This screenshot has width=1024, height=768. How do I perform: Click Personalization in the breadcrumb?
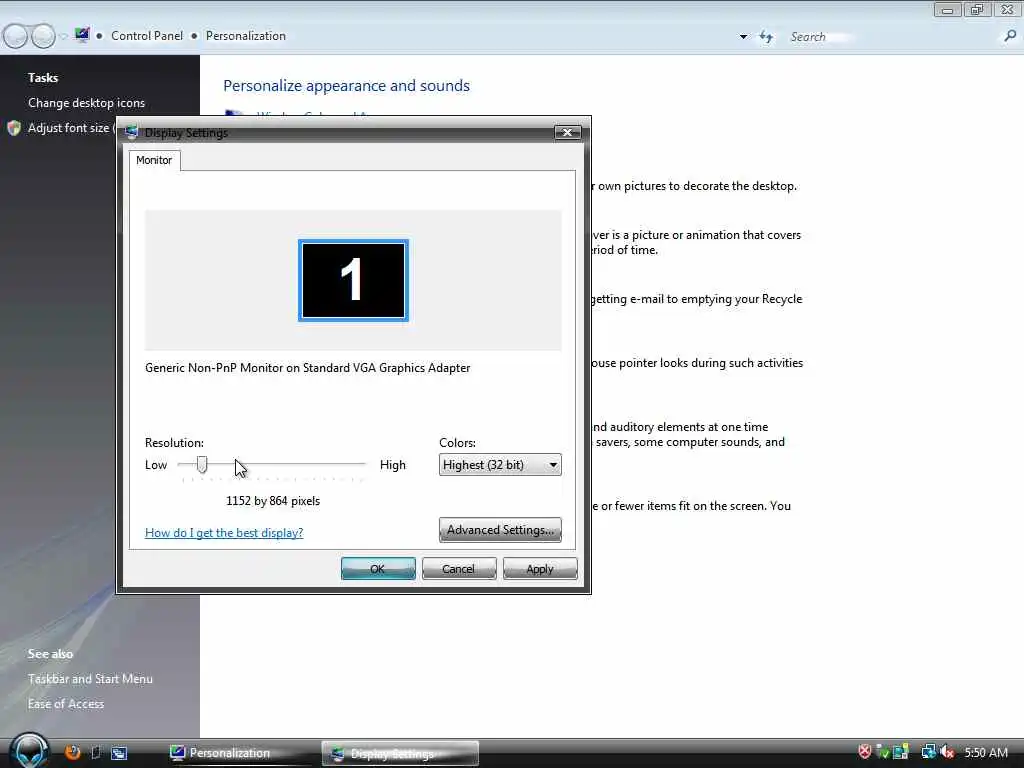(246, 36)
